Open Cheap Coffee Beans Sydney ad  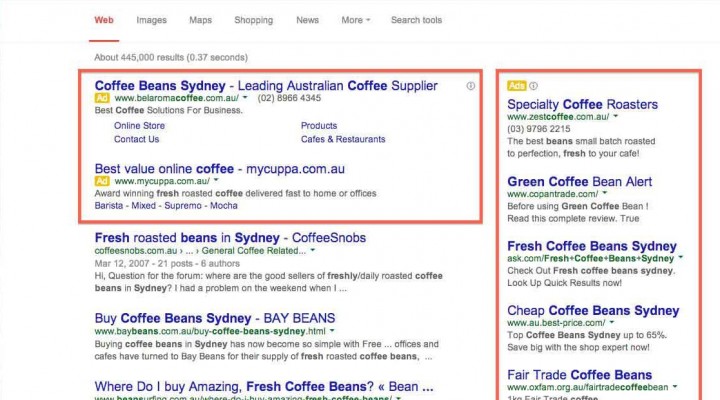coord(593,311)
